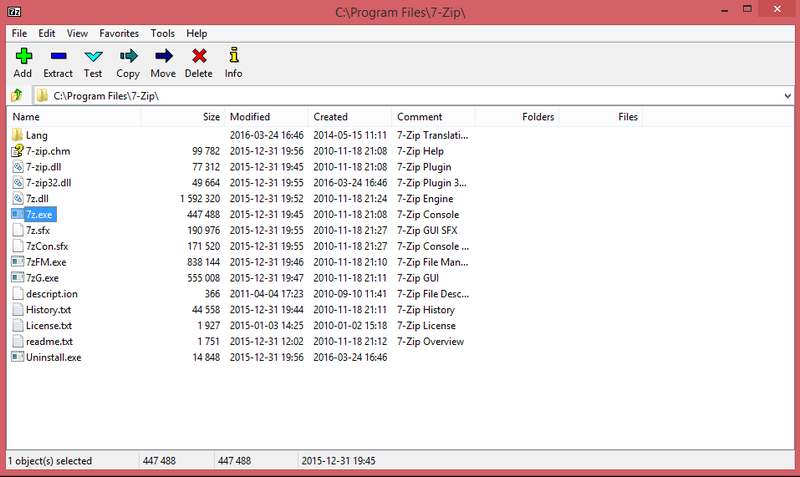Select the descript.ion file icon
Viewport: 800px width, 477px height.
pos(17,293)
